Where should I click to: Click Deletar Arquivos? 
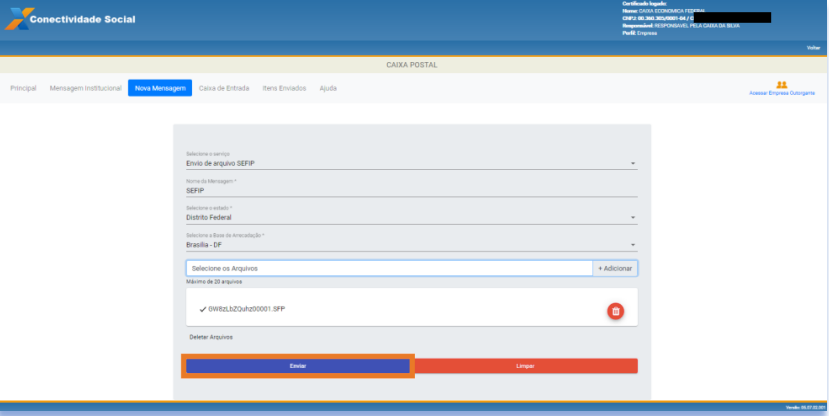click(211, 337)
